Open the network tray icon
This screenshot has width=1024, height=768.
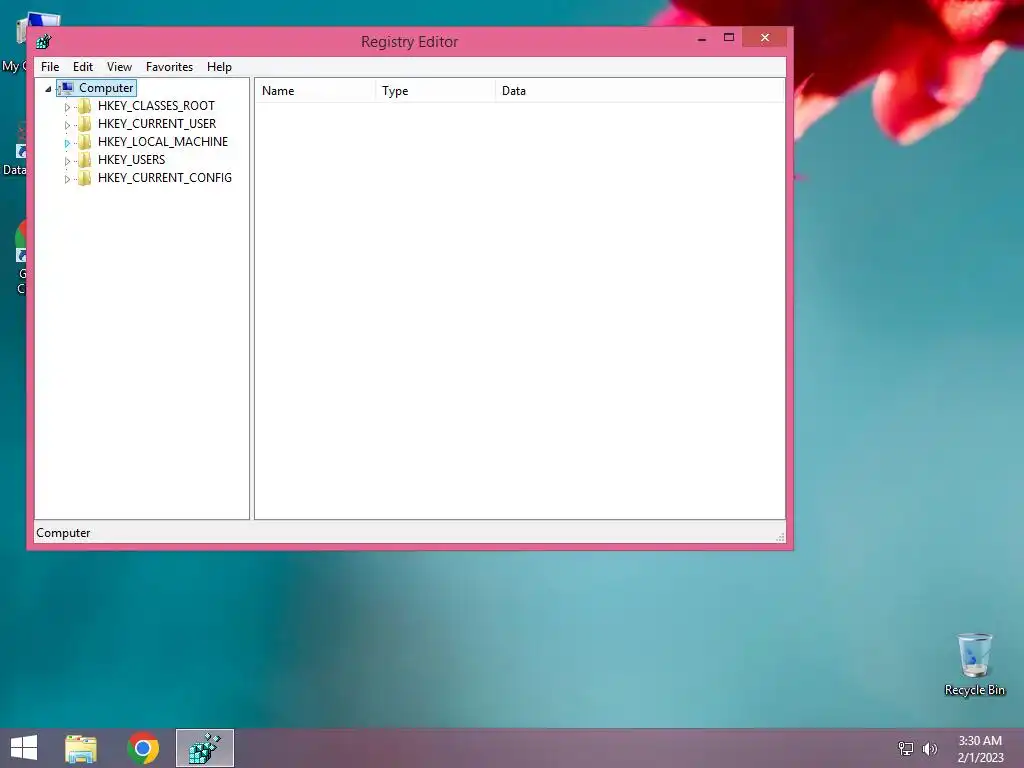tap(906, 748)
